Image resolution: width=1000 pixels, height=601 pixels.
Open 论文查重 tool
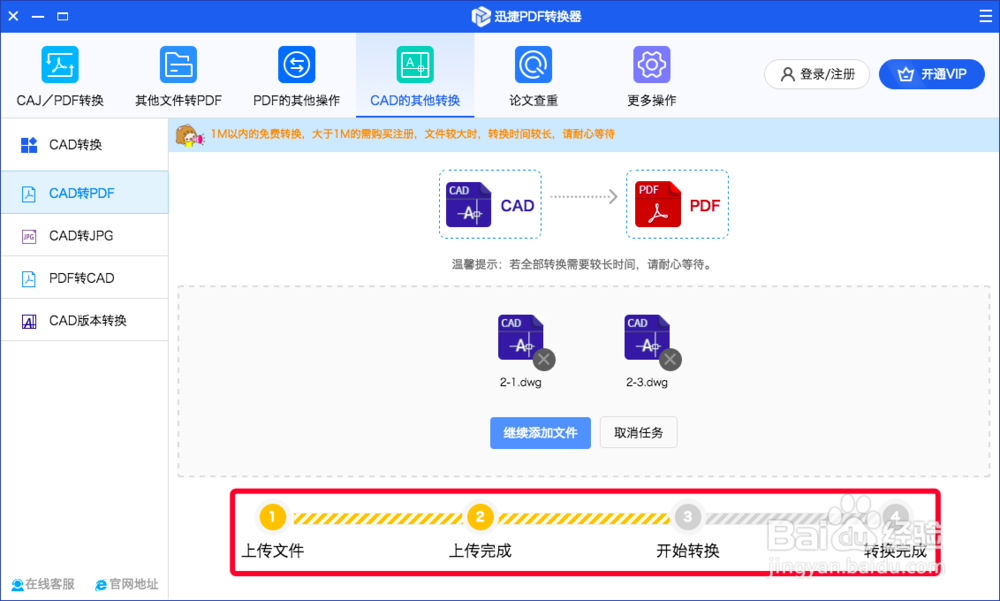533,76
